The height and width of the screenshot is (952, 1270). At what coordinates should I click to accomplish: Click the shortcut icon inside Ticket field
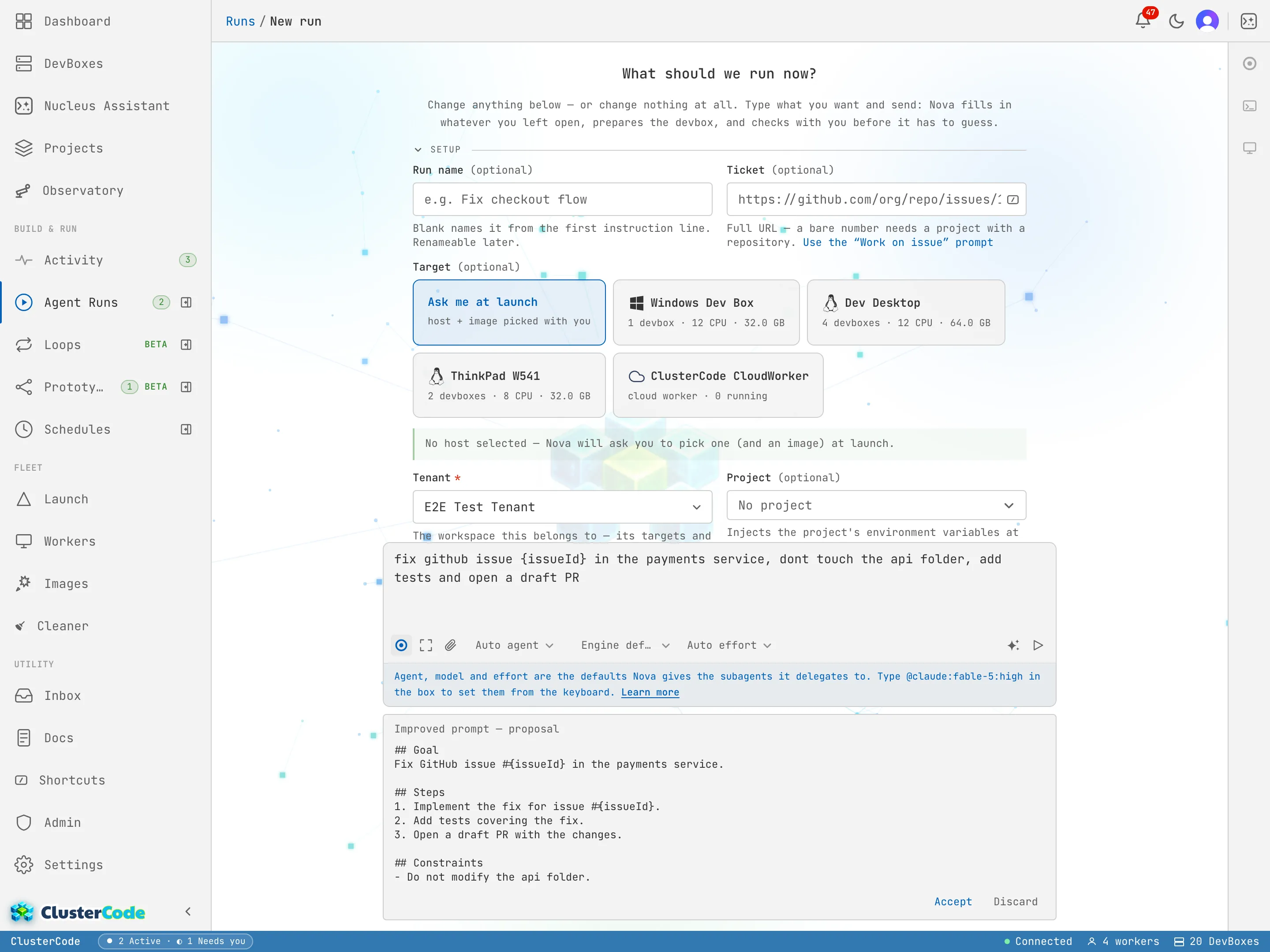coord(1013,200)
